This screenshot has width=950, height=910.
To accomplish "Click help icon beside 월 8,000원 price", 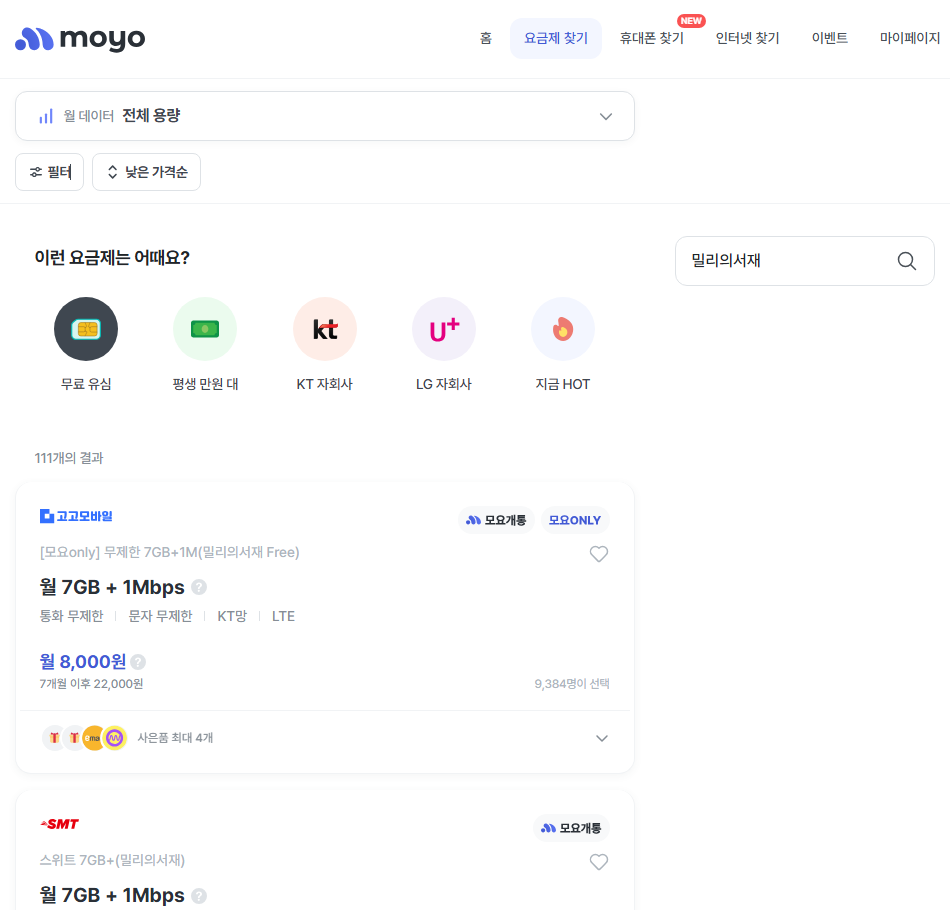I will coord(138,662).
